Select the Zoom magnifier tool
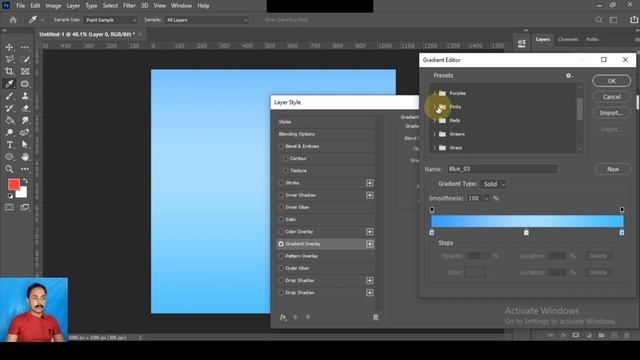 pyautogui.click(x=9, y=169)
